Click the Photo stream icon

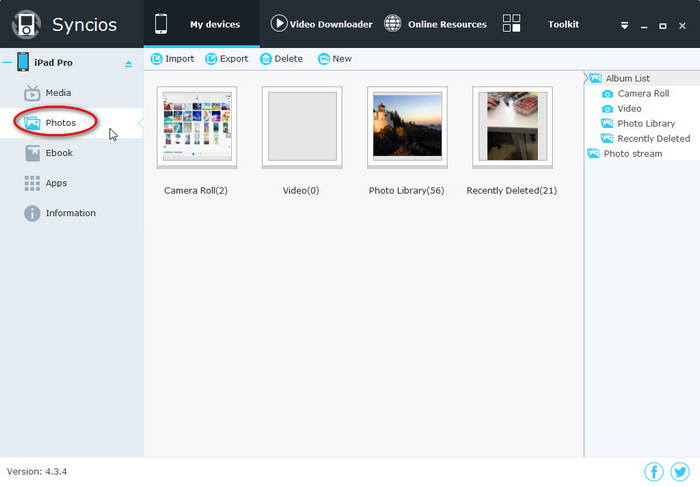click(x=593, y=154)
